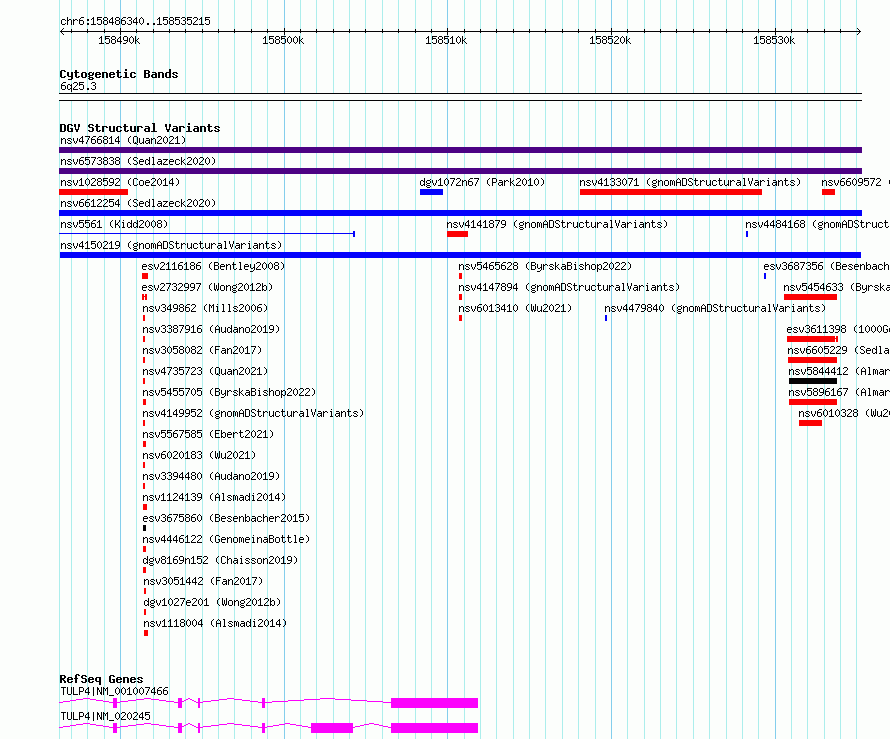Click esv3687356 (Besenbacher) variant label

826,266
